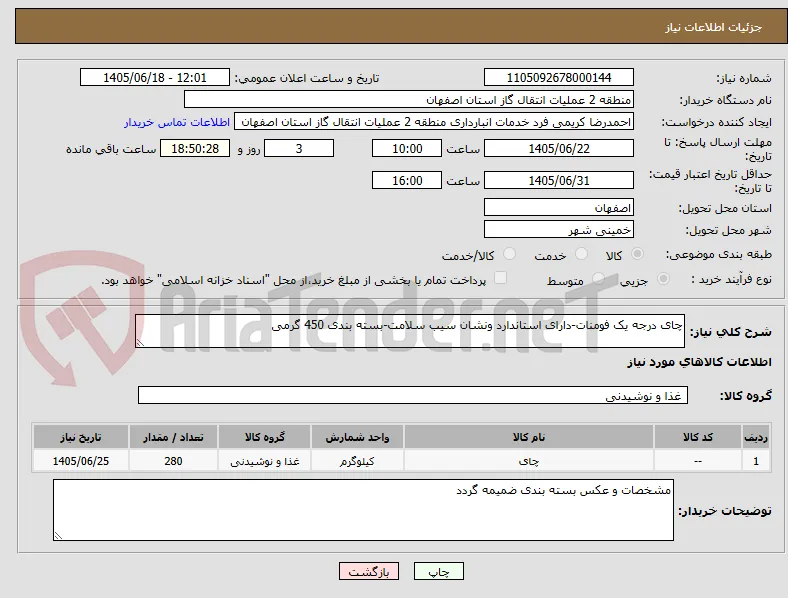
Task: Select the جزیی purchase type radio
Action: [663, 278]
